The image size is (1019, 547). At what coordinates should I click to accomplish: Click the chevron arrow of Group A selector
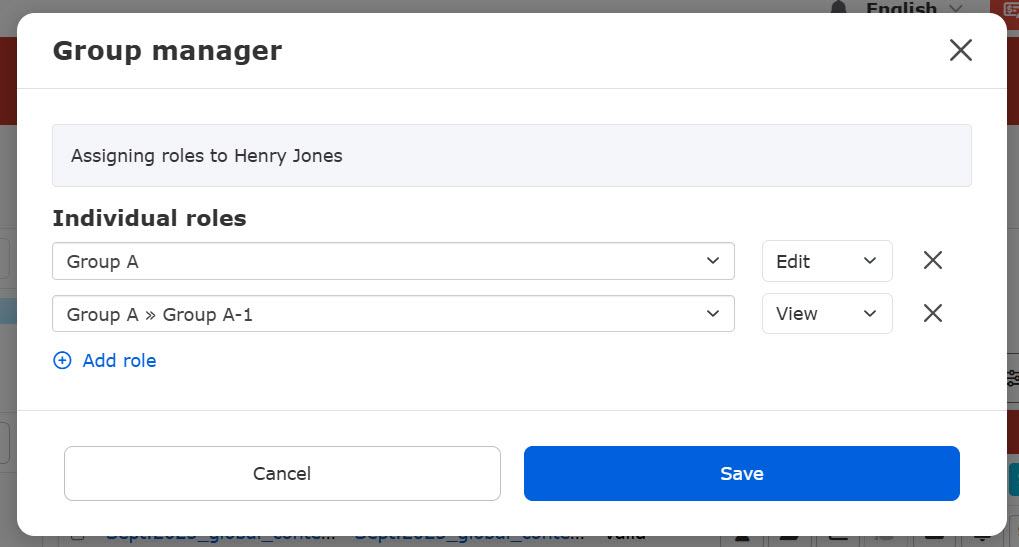[712, 261]
